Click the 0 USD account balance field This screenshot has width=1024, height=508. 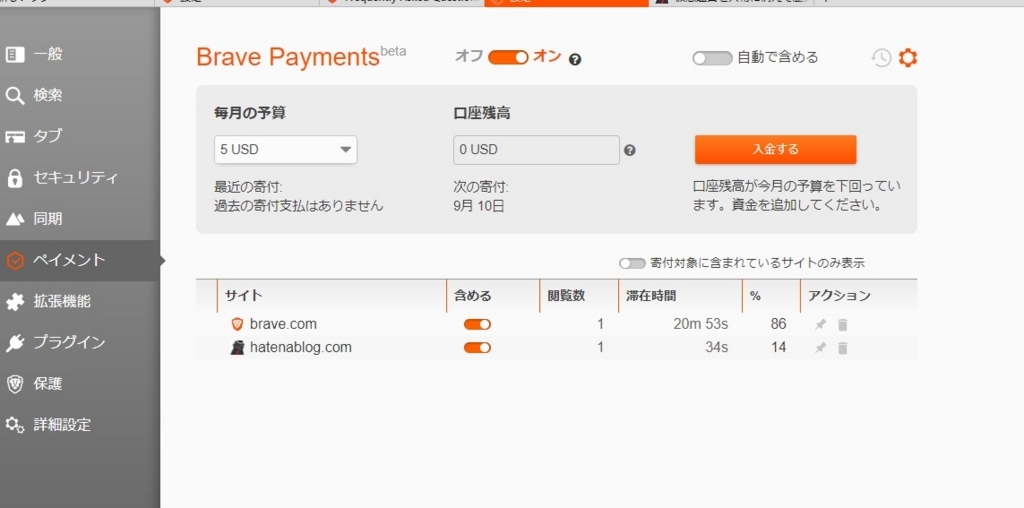click(x=536, y=150)
